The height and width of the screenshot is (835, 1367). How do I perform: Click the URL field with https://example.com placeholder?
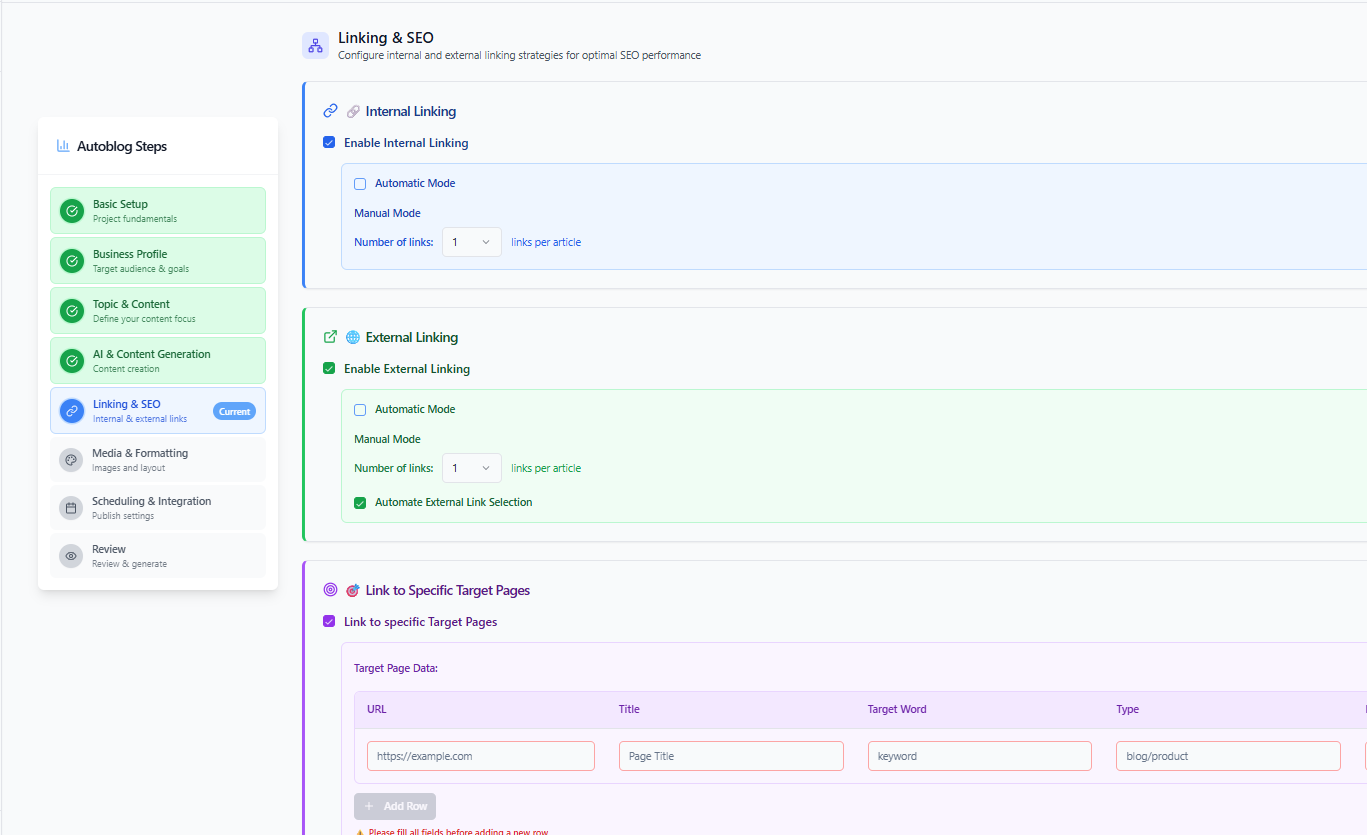[x=481, y=756]
